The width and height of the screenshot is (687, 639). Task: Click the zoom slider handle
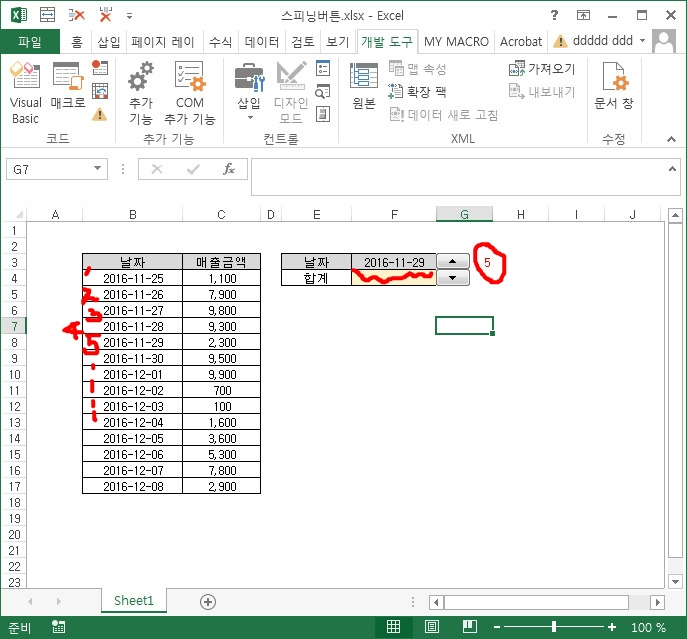(554, 627)
